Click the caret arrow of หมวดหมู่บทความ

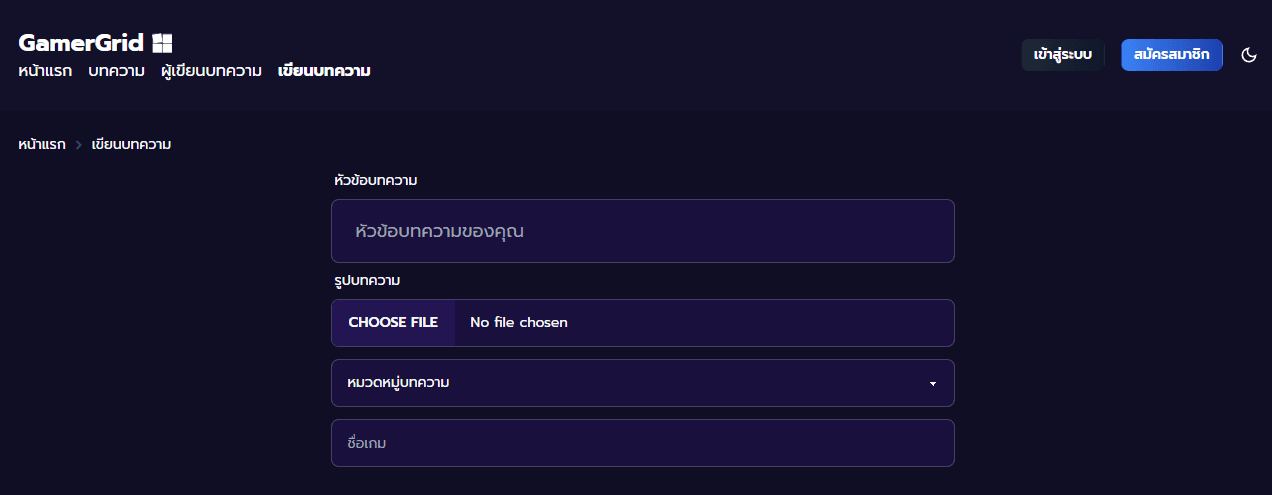[x=932, y=384]
